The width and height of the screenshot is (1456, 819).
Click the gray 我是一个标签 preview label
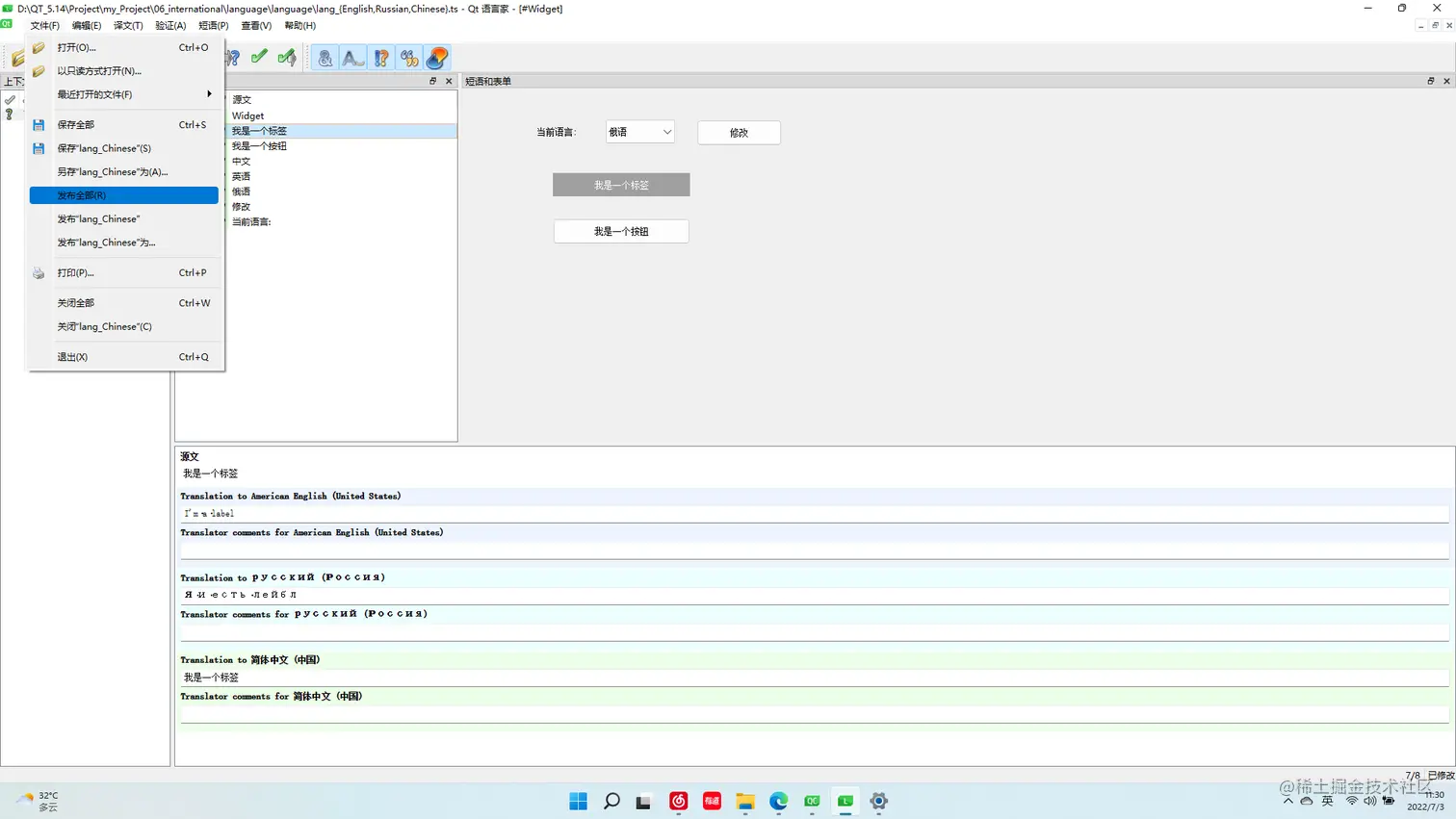coord(621,185)
